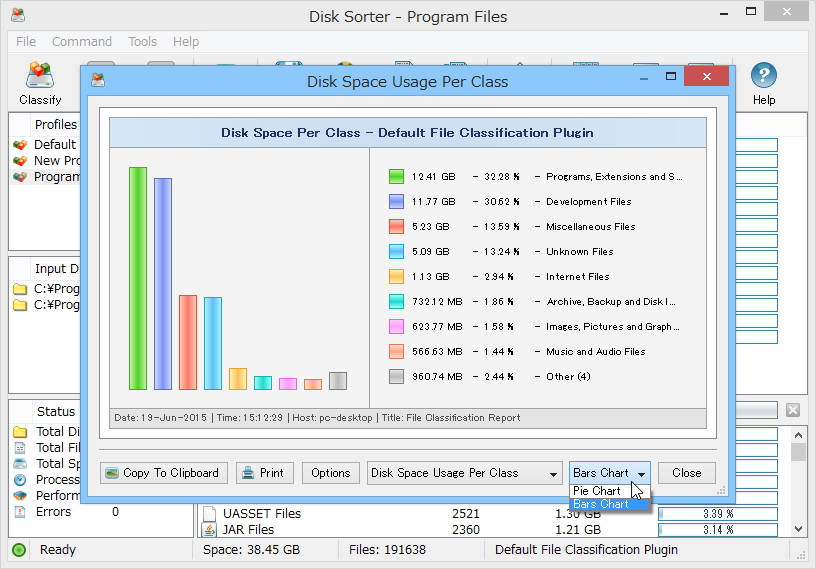Screen dimensions: 816x569
Task: Click the UASSET Files row icon
Action: click(209, 514)
